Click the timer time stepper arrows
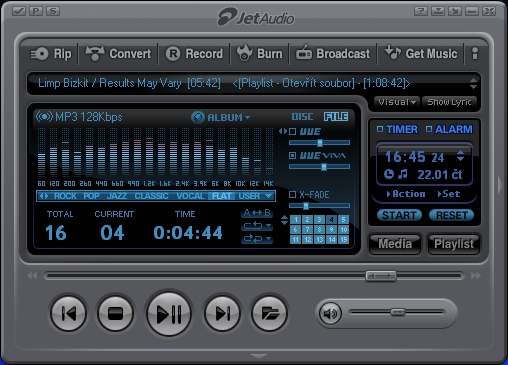This screenshot has height=365, width=508. [460, 156]
